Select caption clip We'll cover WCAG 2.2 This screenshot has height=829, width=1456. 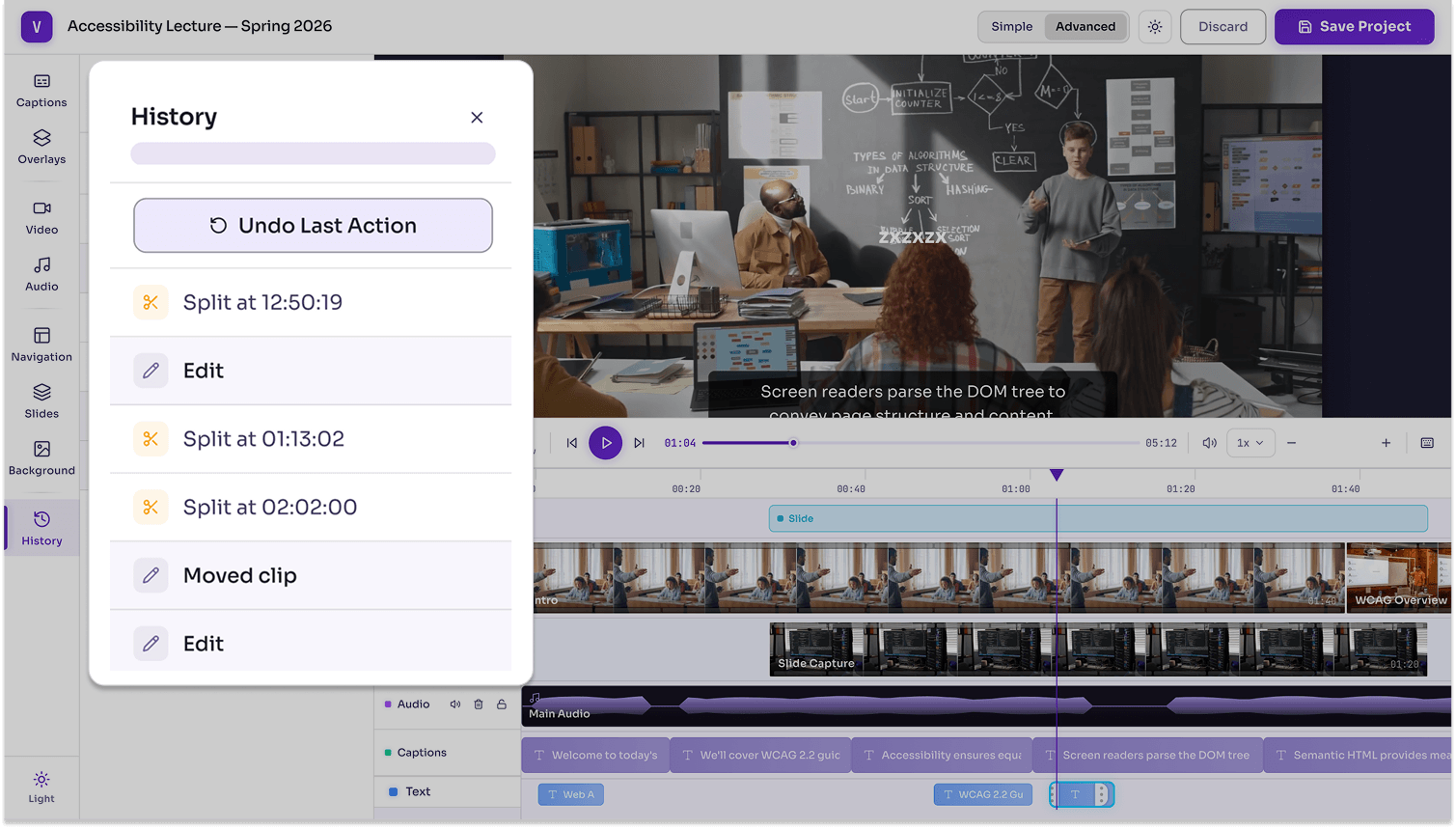pyautogui.click(x=760, y=755)
